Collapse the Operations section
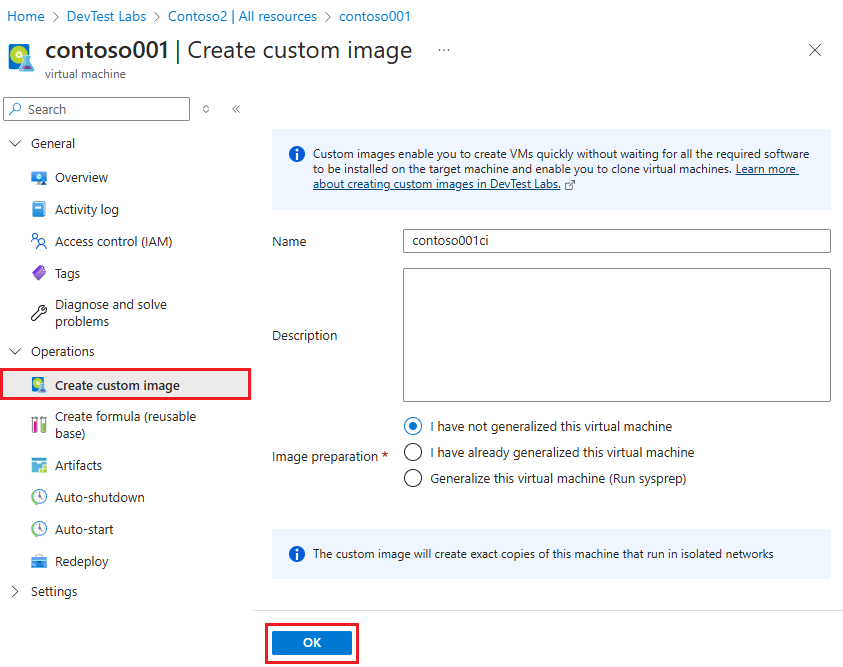 (15, 351)
